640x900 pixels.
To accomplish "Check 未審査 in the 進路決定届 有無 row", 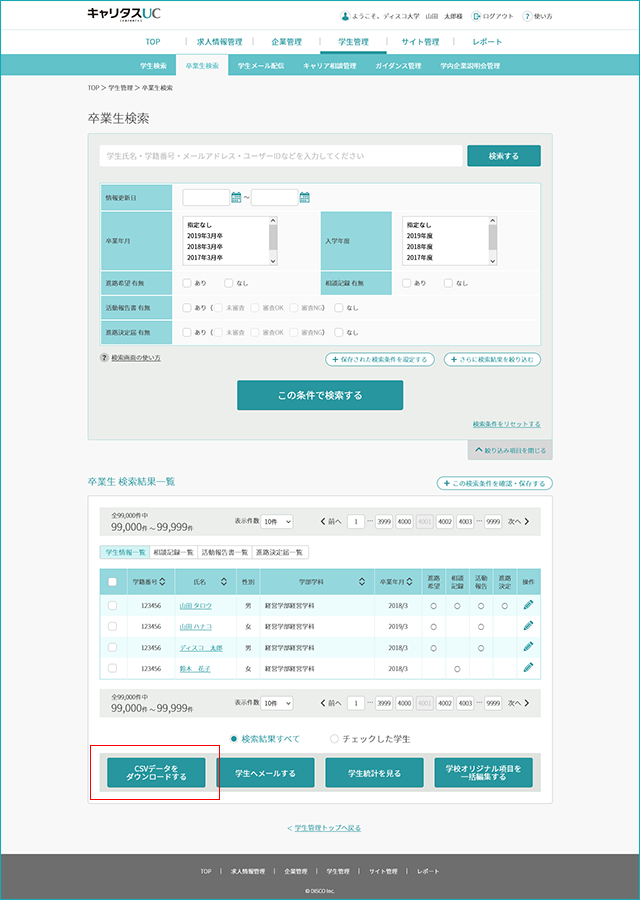I will 219,332.
